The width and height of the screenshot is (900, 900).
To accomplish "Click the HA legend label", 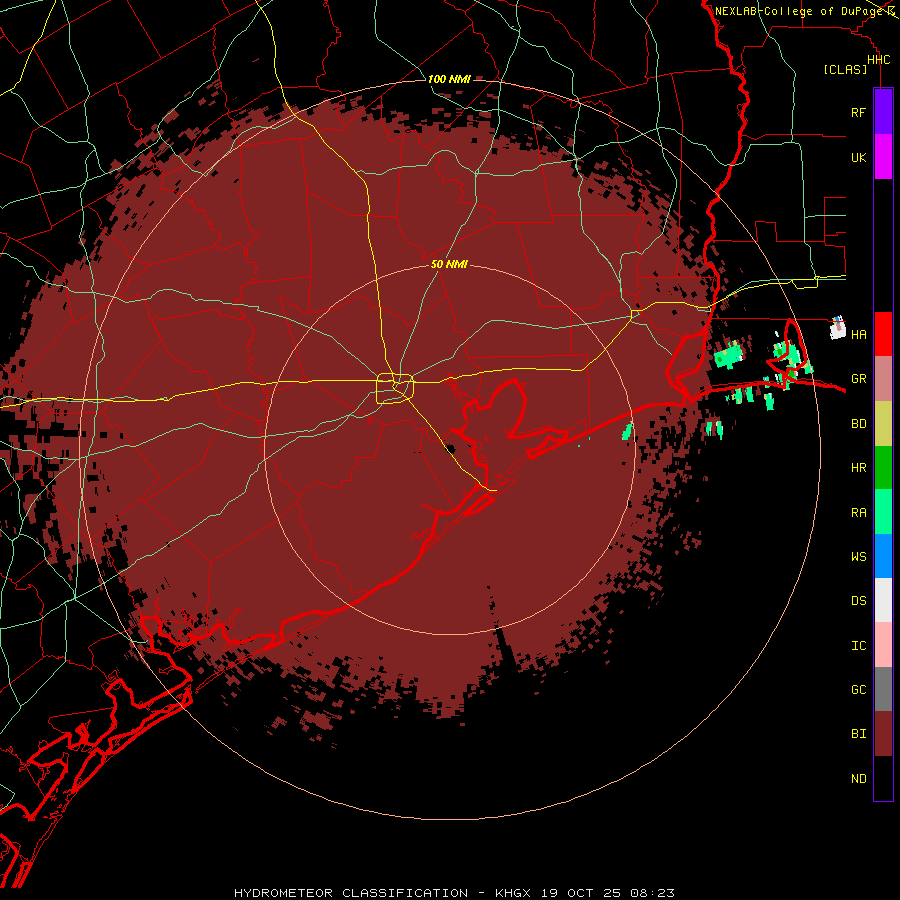I will tap(858, 334).
